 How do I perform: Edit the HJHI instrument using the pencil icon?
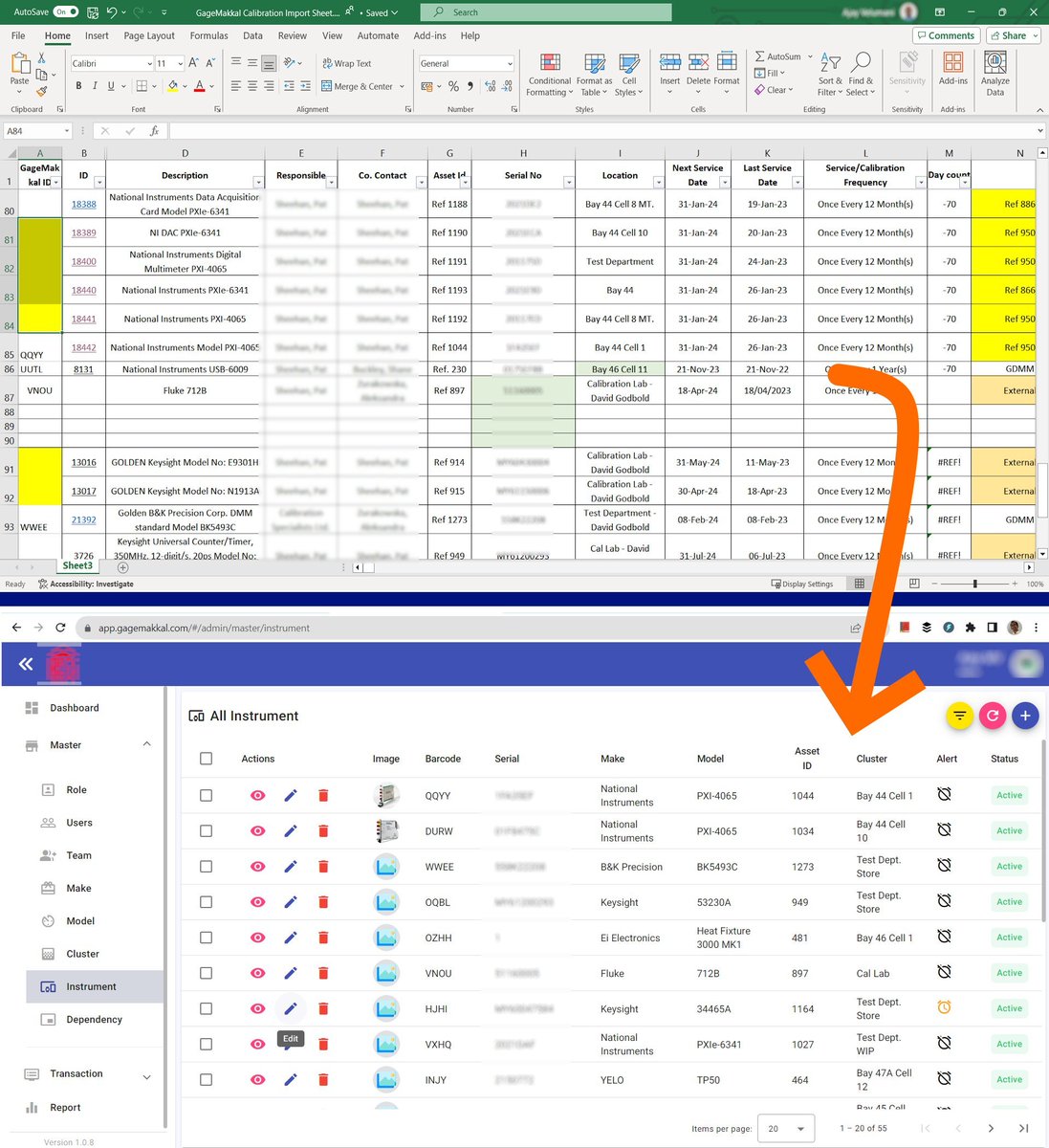pyautogui.click(x=291, y=1008)
